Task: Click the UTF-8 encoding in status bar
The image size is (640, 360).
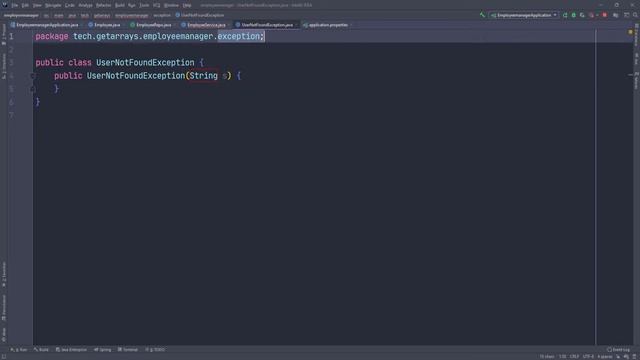Action: tap(588, 357)
